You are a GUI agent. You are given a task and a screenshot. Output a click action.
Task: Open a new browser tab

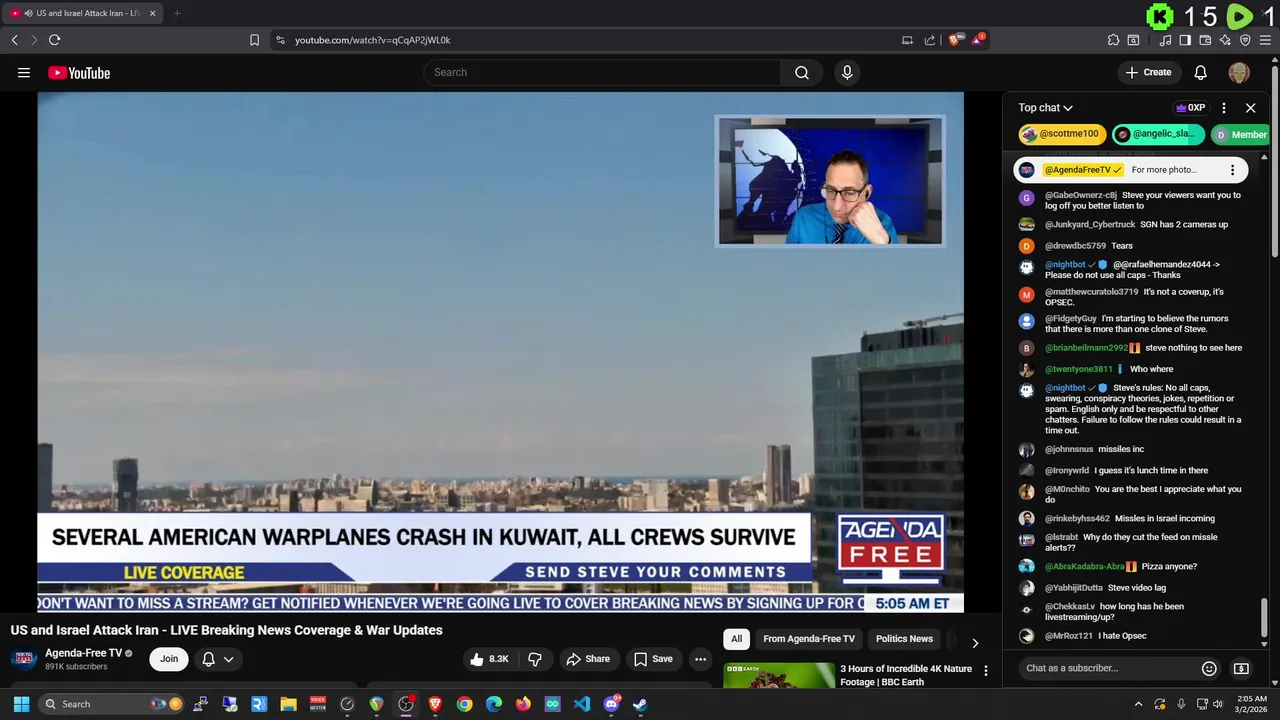tap(177, 13)
